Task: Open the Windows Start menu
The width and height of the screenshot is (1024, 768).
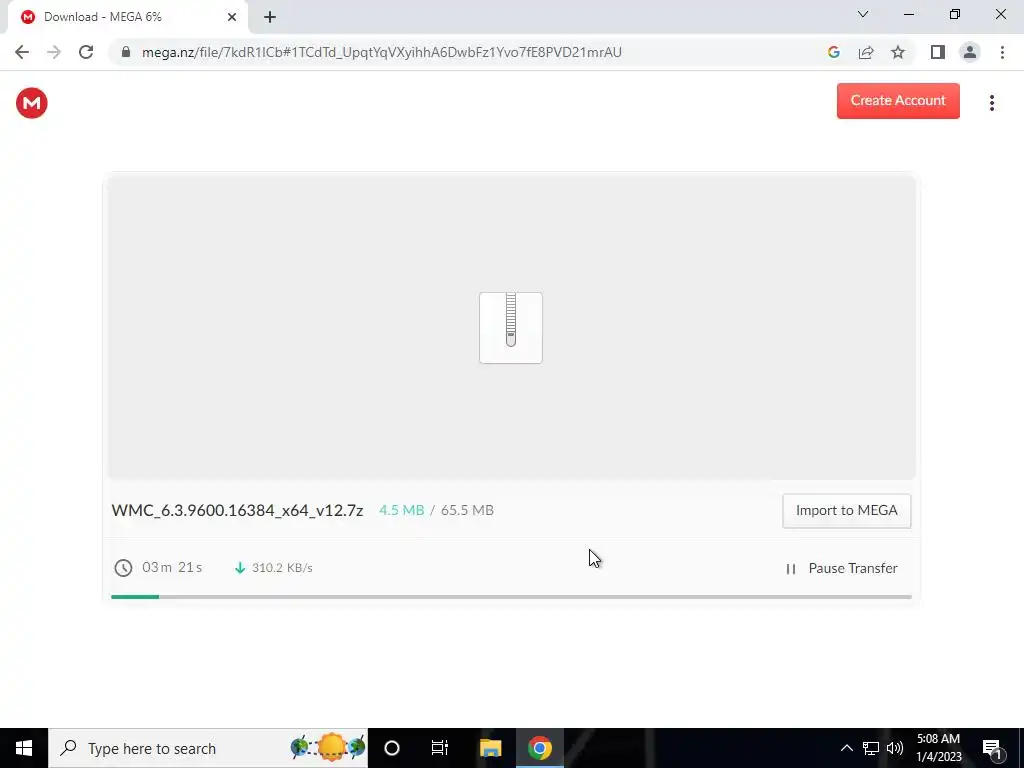Action: pyautogui.click(x=24, y=748)
